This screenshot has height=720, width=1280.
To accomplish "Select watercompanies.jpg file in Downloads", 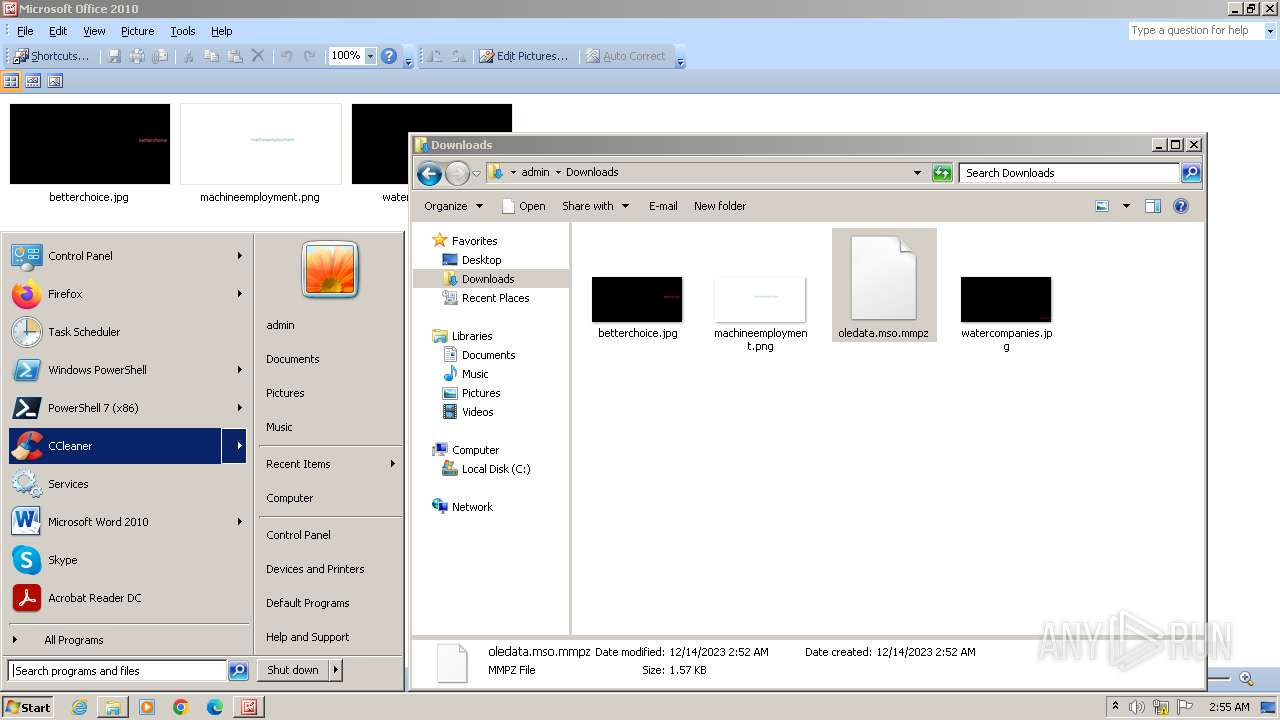I will [x=1006, y=314].
